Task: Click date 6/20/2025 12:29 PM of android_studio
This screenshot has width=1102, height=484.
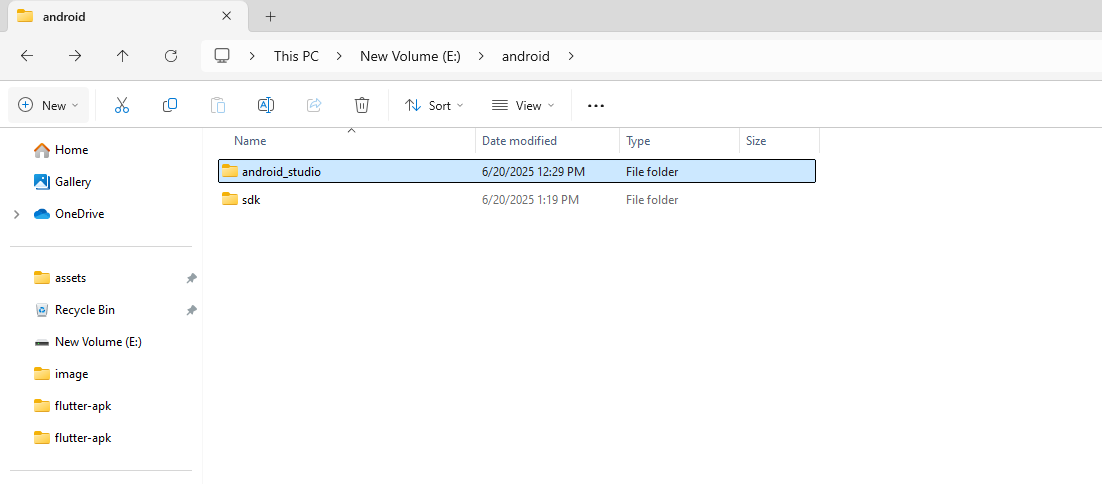Action: point(533,171)
